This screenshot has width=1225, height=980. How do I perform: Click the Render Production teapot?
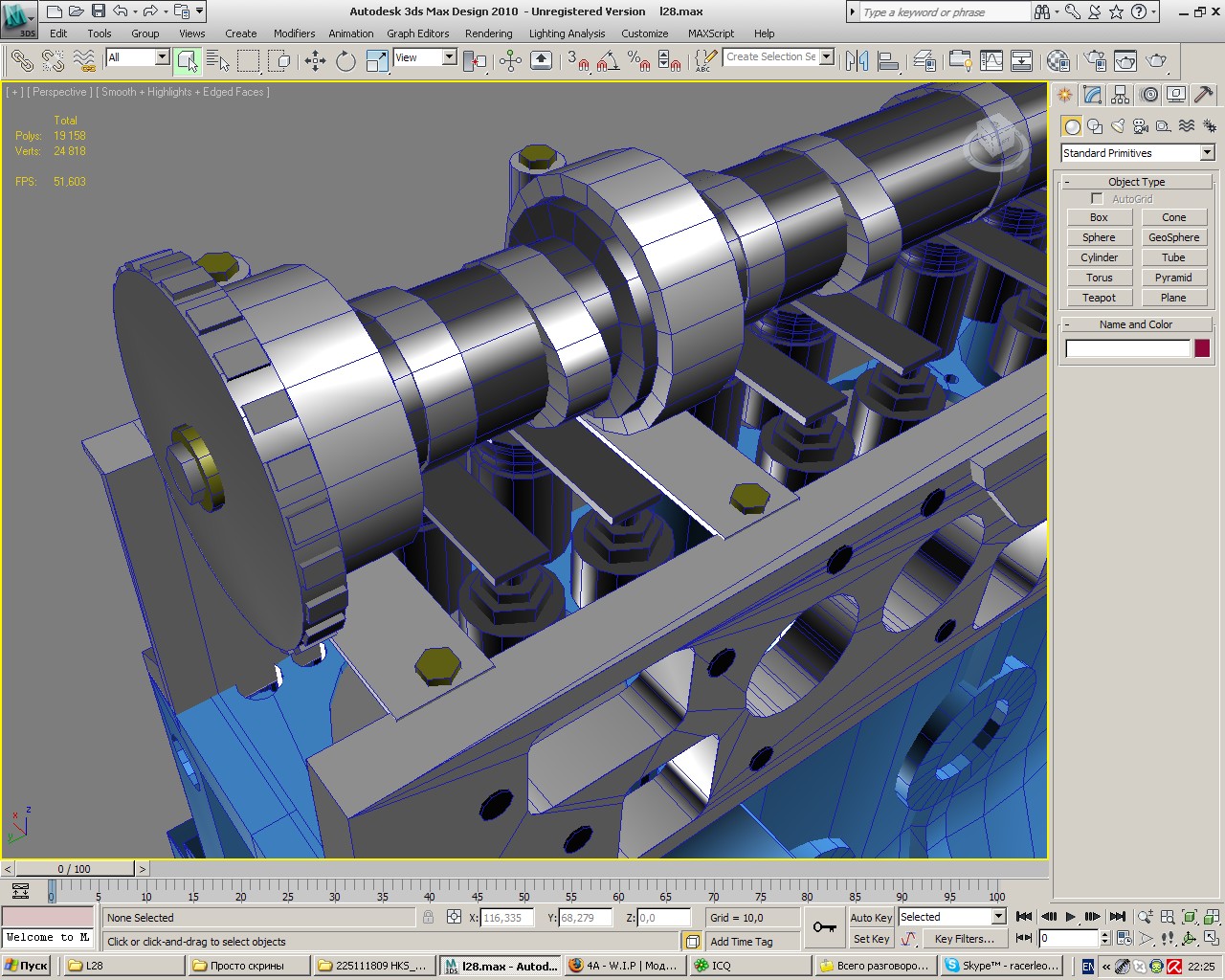1156,61
